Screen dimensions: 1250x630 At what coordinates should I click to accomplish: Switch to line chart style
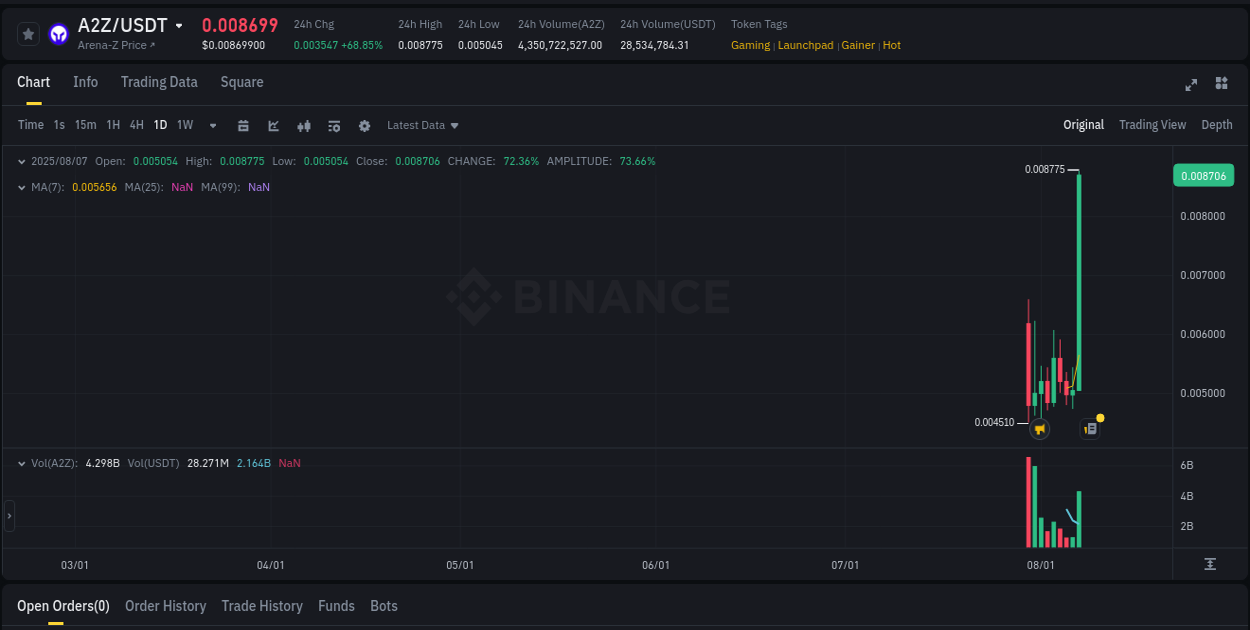click(x=273, y=125)
